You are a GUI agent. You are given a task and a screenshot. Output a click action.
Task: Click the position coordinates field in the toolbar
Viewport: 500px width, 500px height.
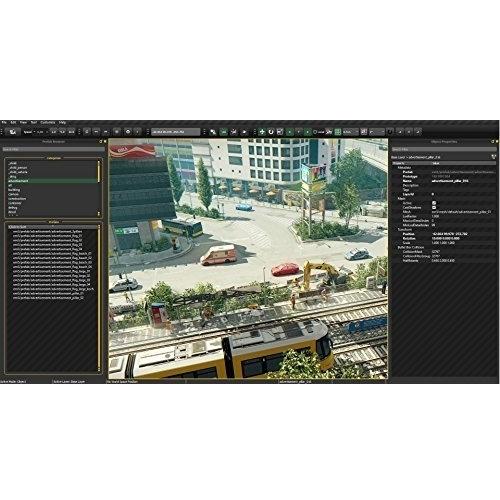click(176, 132)
